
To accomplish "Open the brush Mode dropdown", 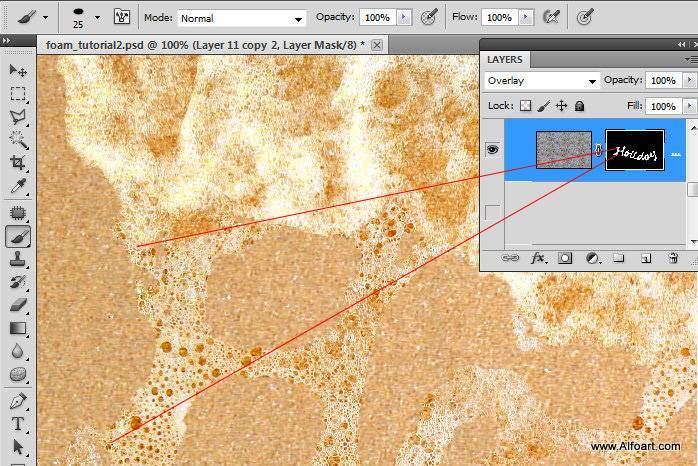I will (242, 18).
